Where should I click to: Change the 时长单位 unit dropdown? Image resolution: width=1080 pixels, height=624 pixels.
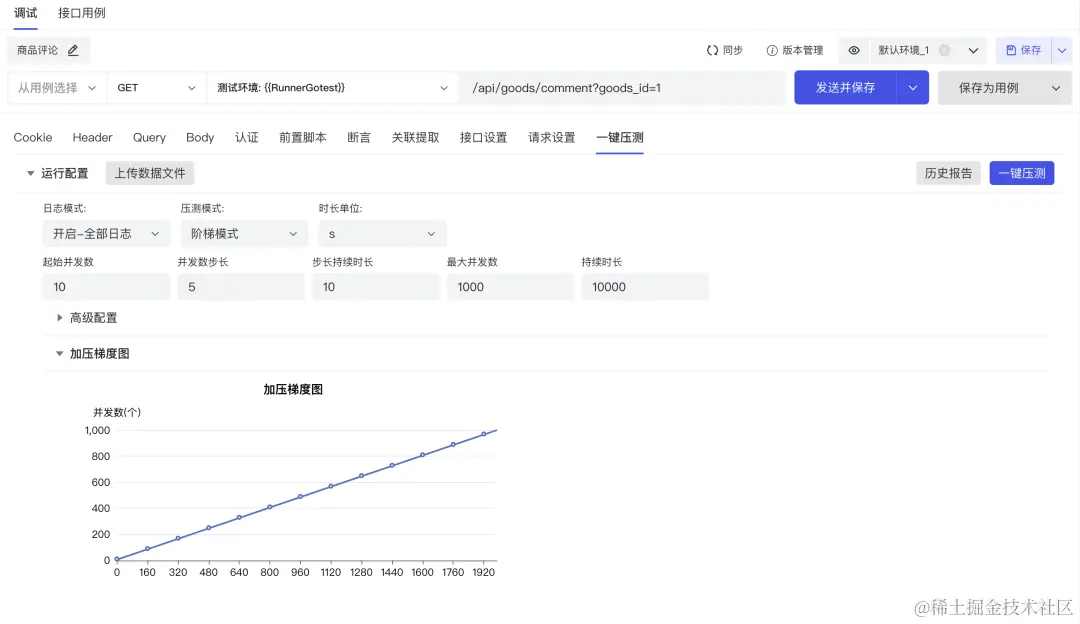tap(381, 233)
